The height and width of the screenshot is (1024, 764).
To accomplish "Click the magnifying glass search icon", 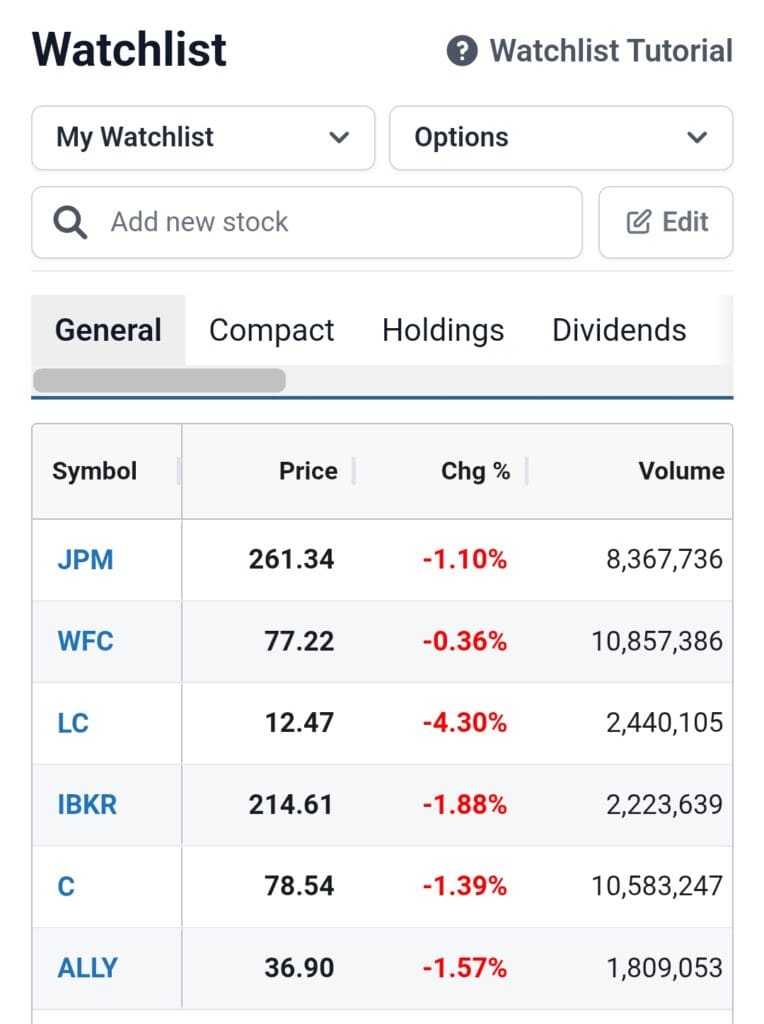I will point(69,222).
